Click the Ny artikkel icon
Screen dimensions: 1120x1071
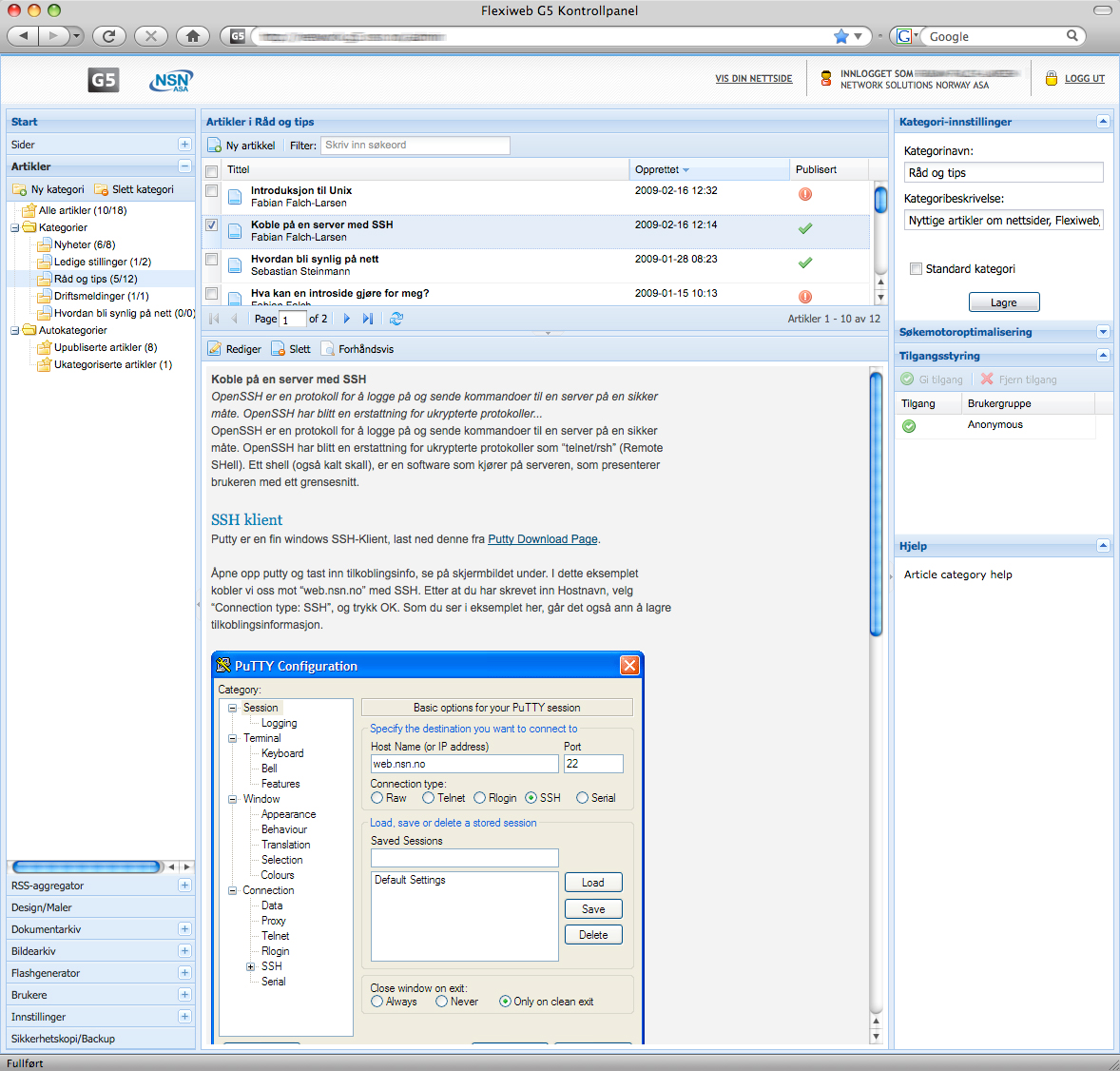pos(215,146)
